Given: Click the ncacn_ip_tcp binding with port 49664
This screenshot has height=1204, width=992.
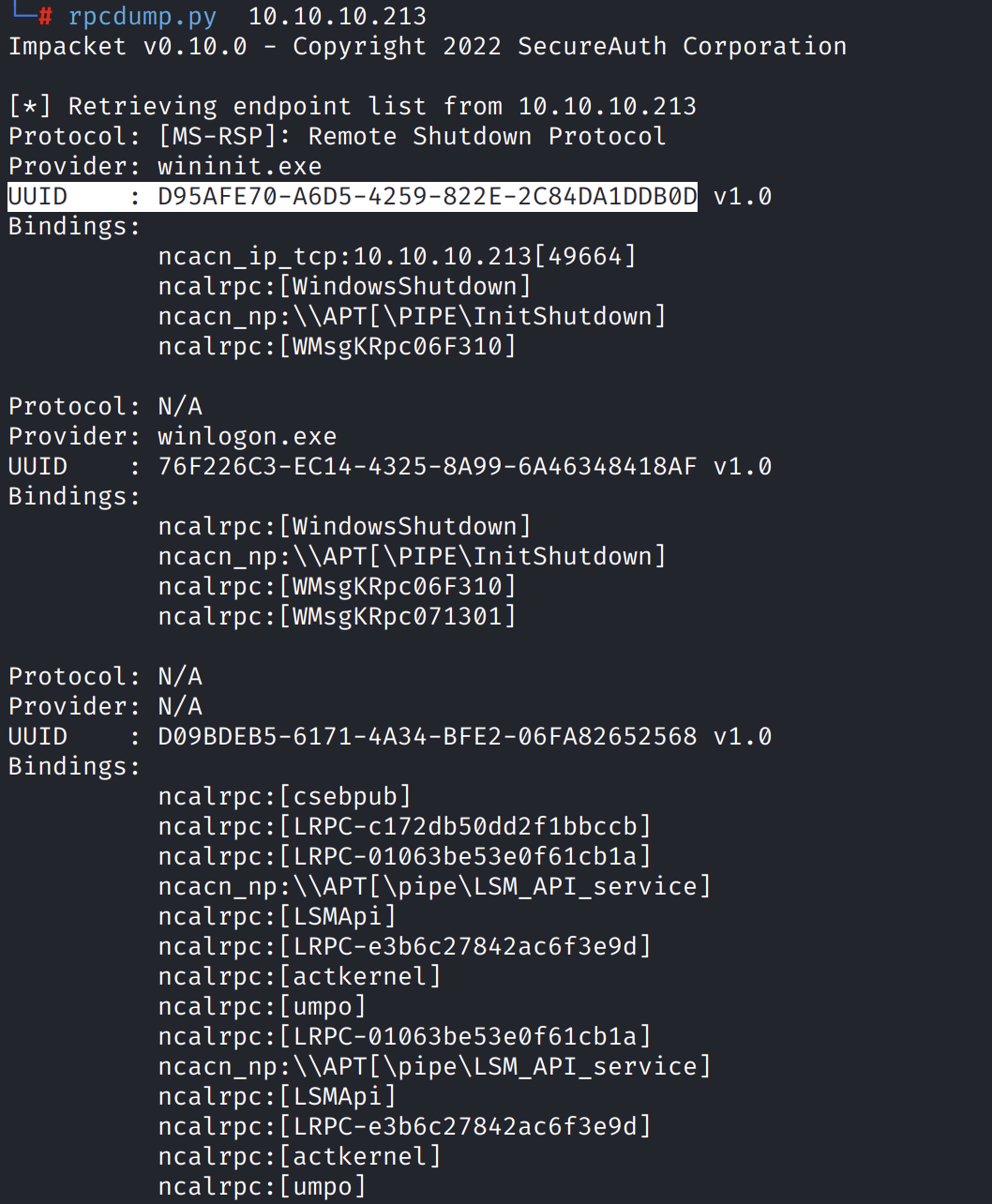Looking at the screenshot, I should click(397, 257).
